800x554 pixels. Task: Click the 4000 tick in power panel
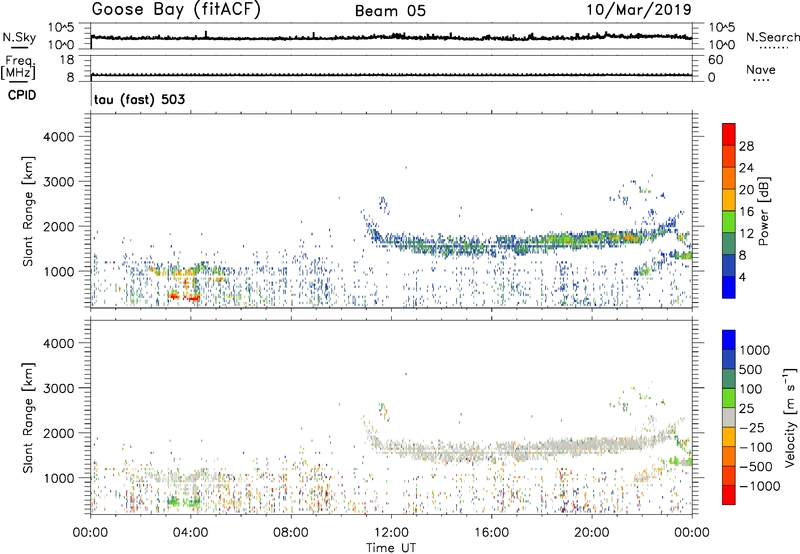[x=59, y=137]
